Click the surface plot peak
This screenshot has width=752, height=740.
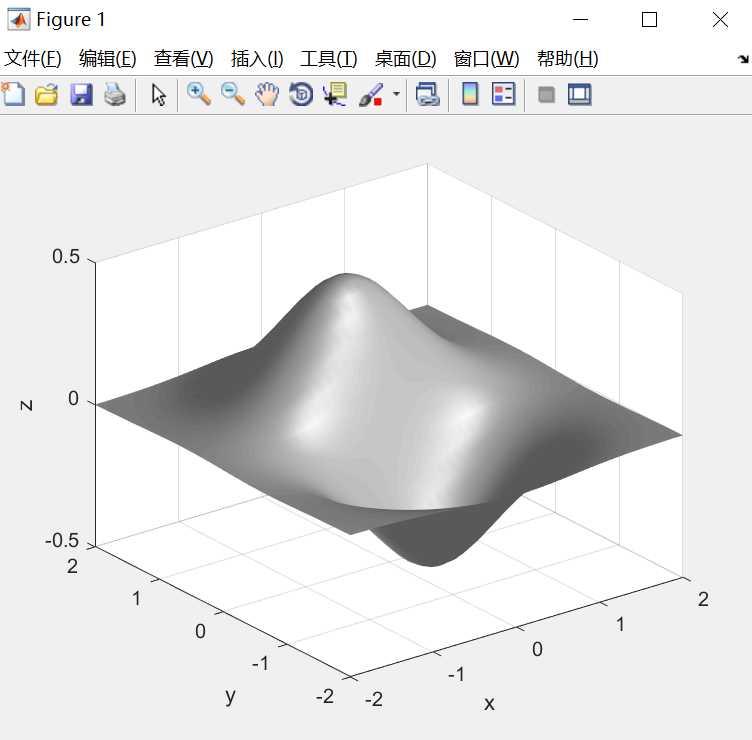[x=346, y=281]
